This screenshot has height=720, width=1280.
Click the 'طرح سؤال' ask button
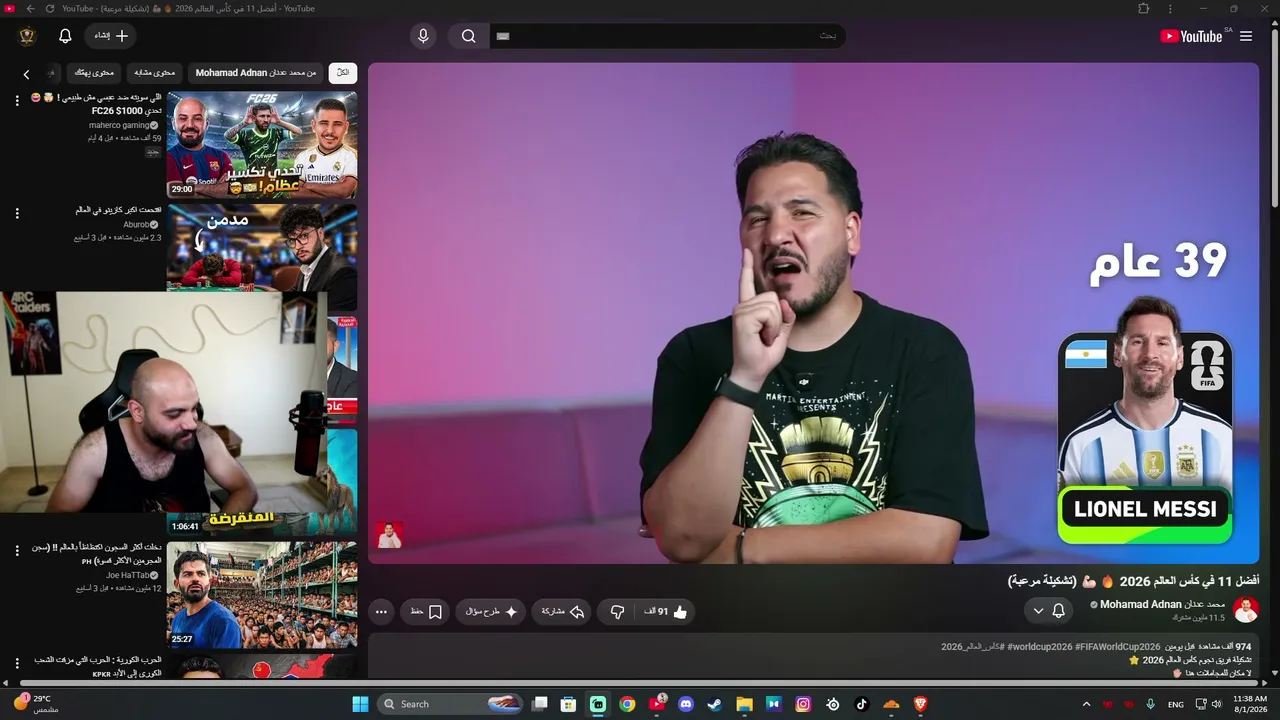(491, 612)
